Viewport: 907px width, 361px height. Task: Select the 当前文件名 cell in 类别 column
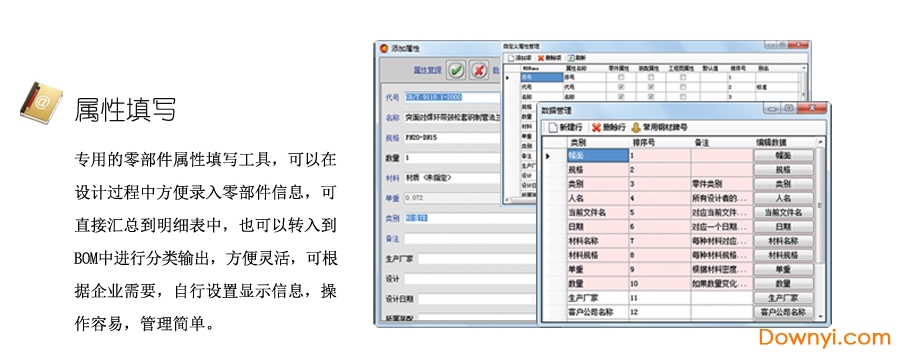point(598,212)
